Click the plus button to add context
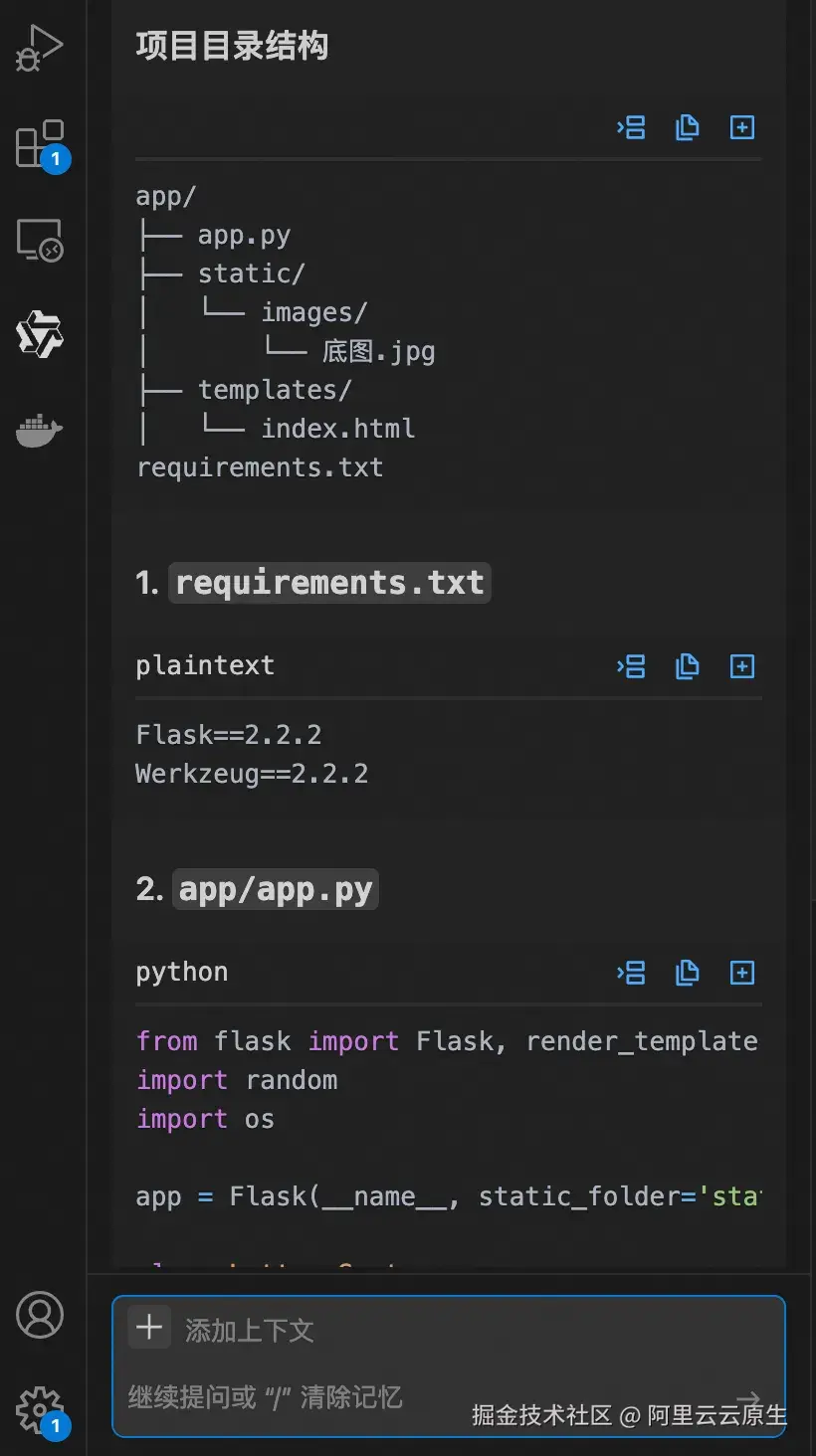The height and width of the screenshot is (1456, 816). coord(149,1328)
